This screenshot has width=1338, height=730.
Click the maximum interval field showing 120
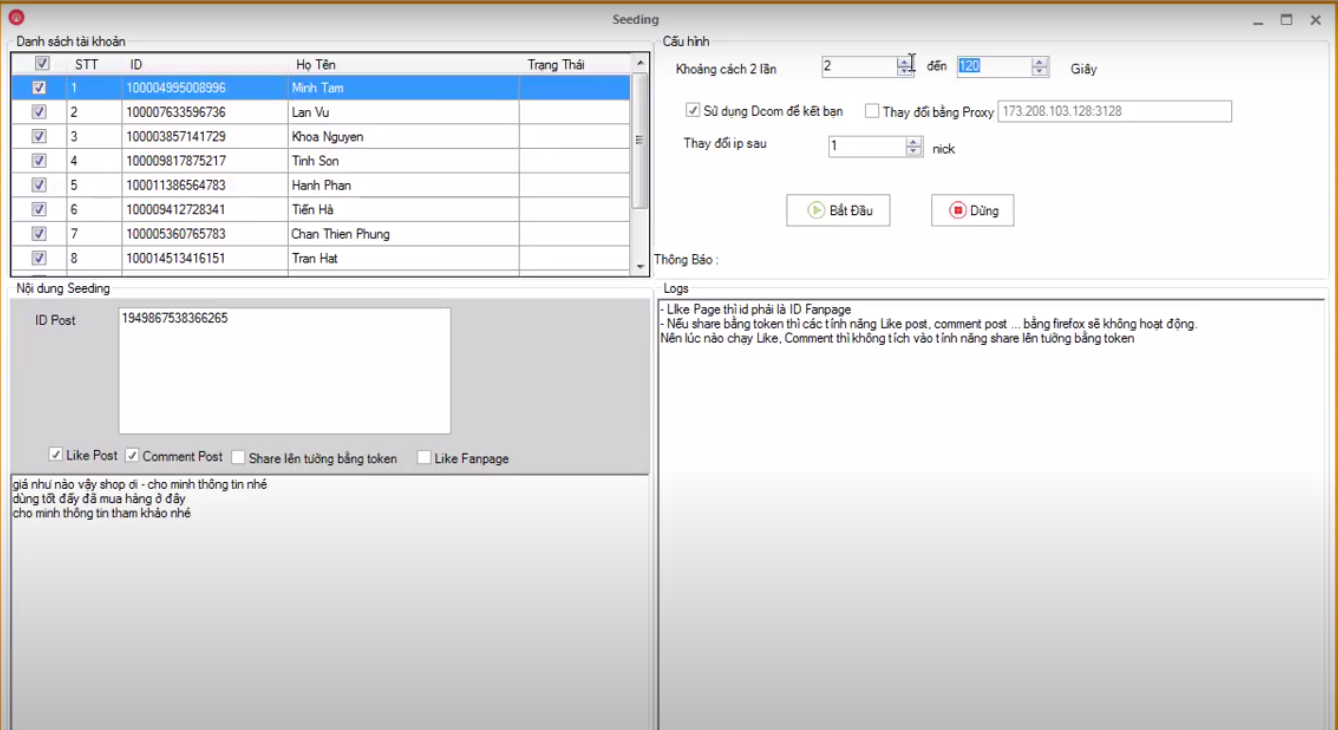(x=994, y=67)
